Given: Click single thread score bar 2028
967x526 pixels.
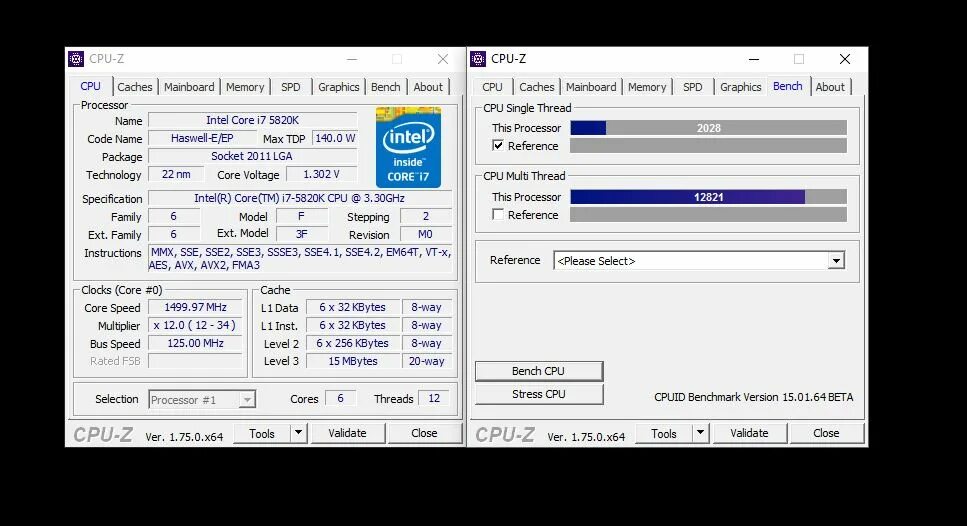Looking at the screenshot, I should [x=709, y=128].
